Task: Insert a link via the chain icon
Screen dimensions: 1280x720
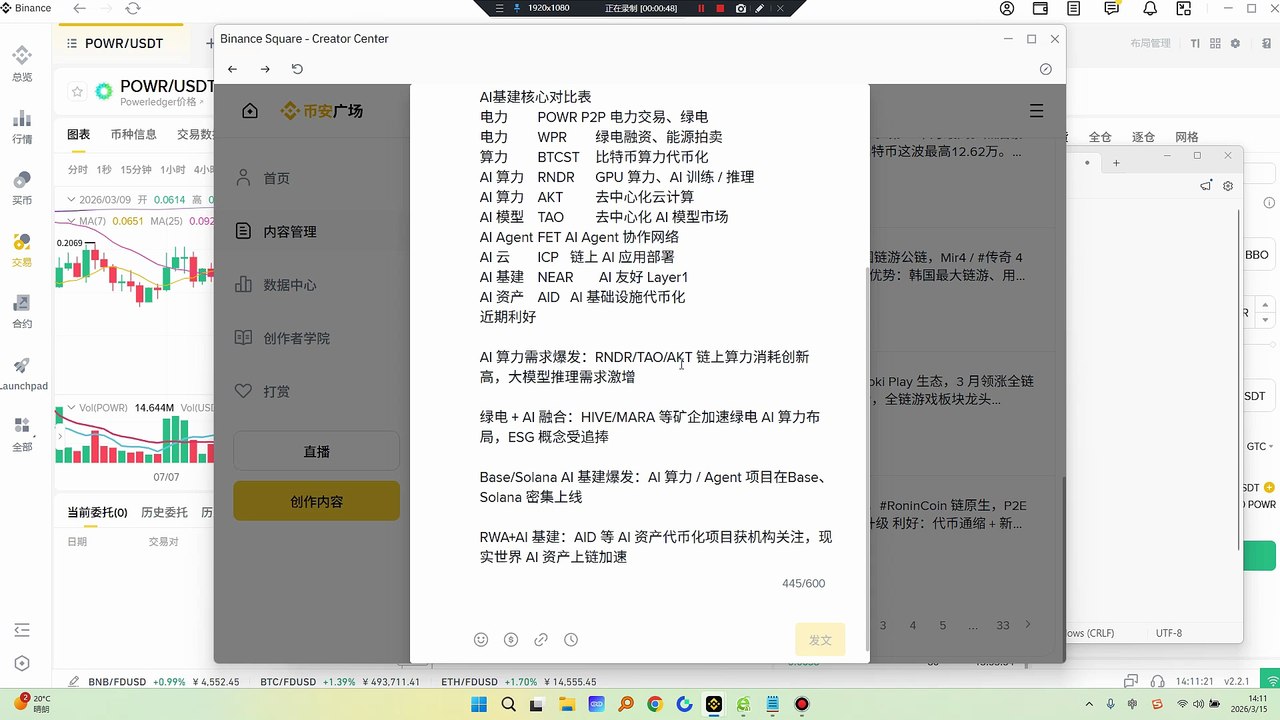Action: tap(541, 640)
